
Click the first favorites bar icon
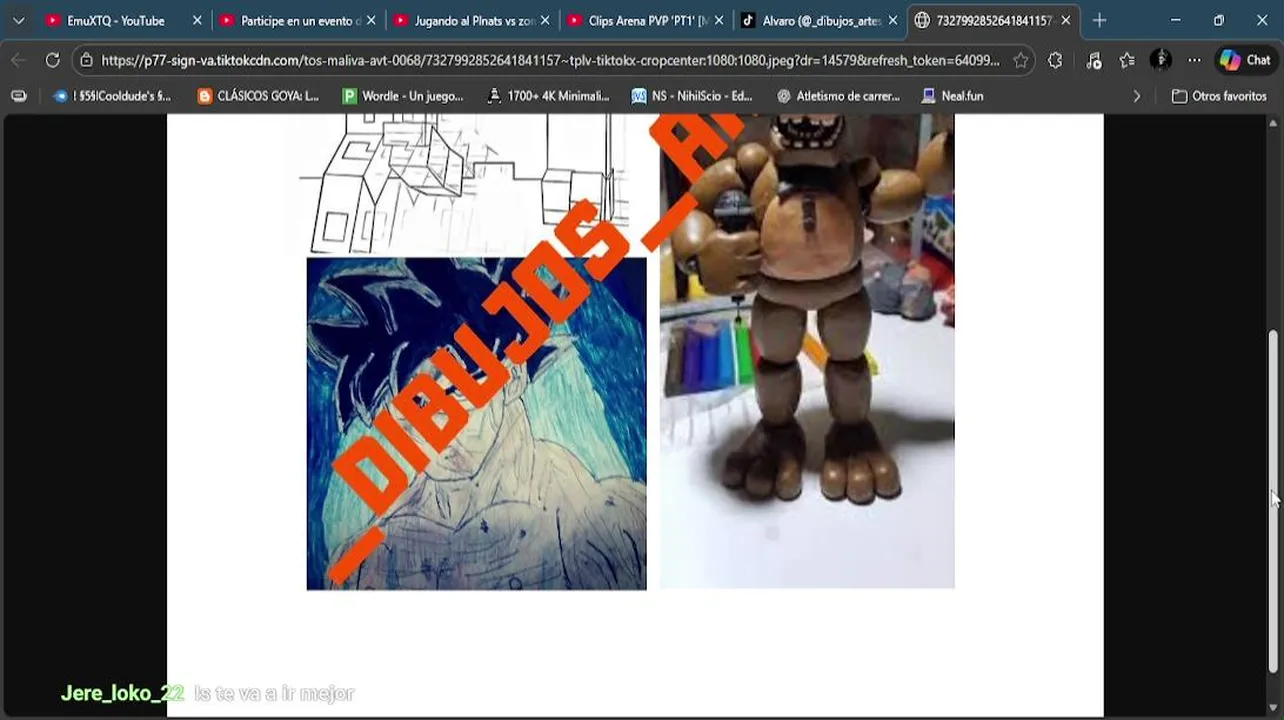click(18, 96)
